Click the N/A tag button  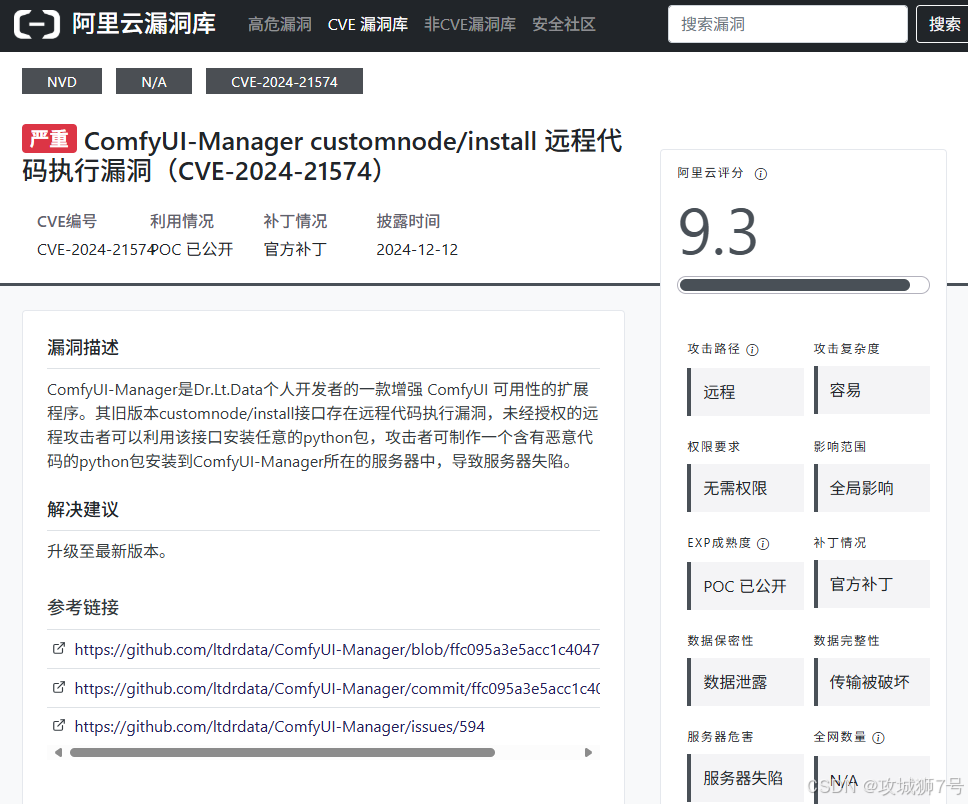154,82
